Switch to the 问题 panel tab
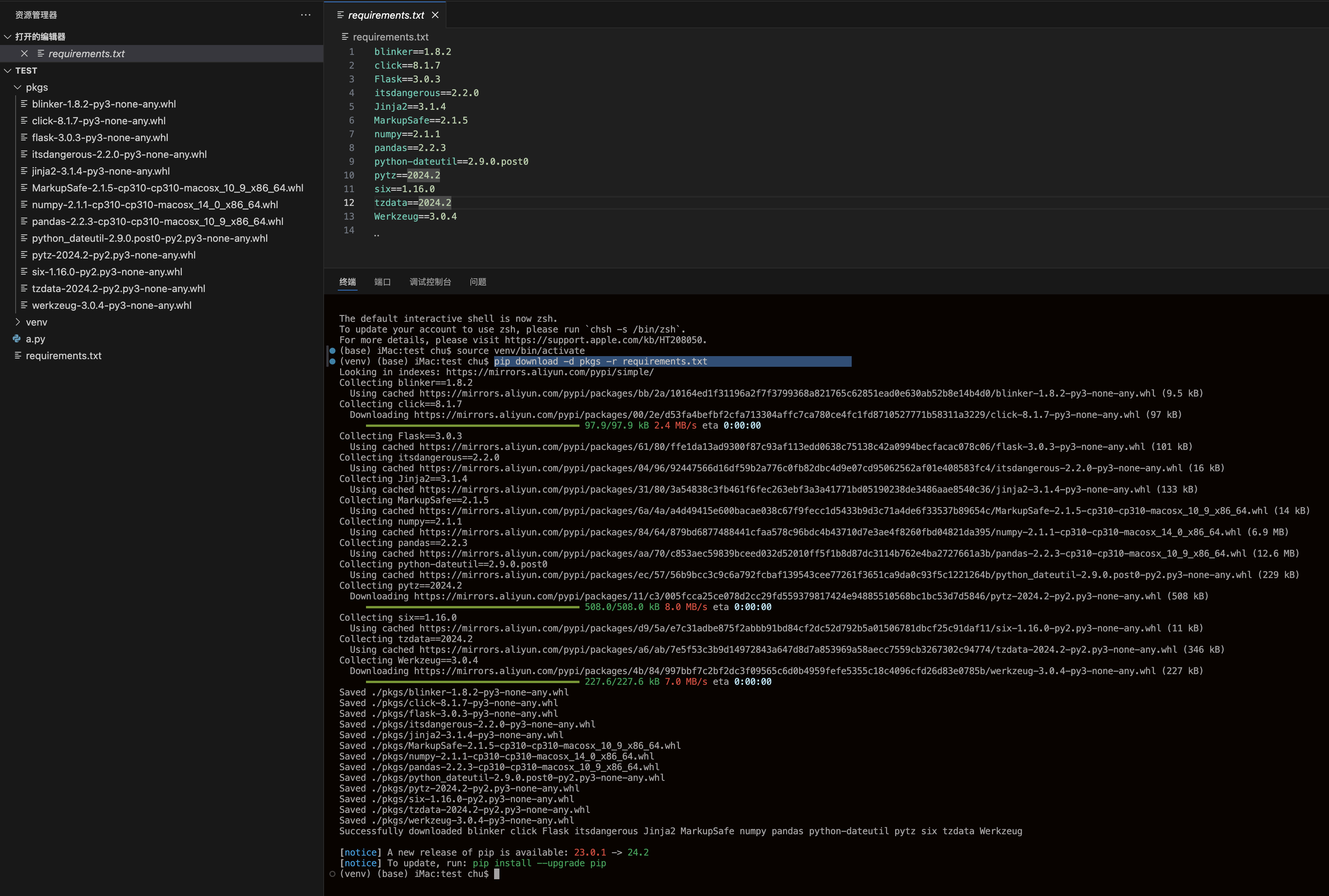The width and height of the screenshot is (1329, 896). point(478,282)
